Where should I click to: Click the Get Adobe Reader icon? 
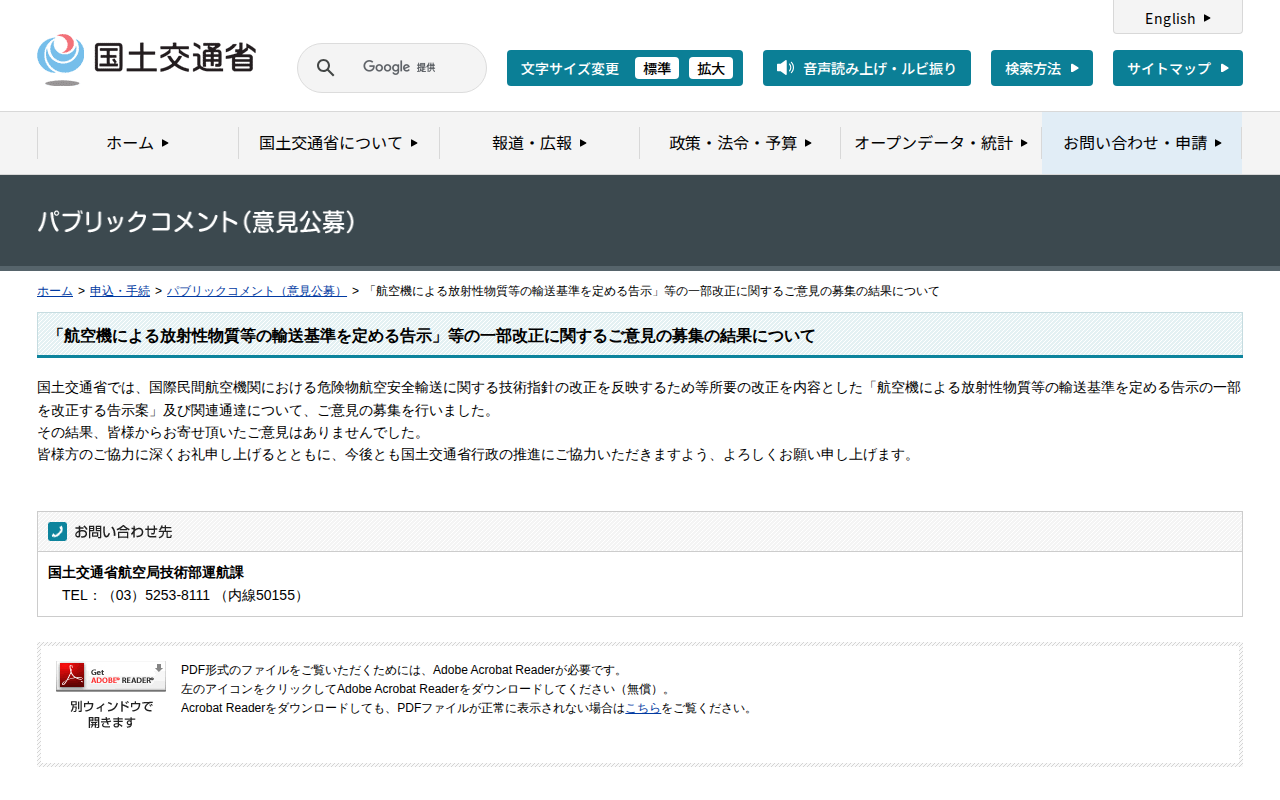(110, 676)
